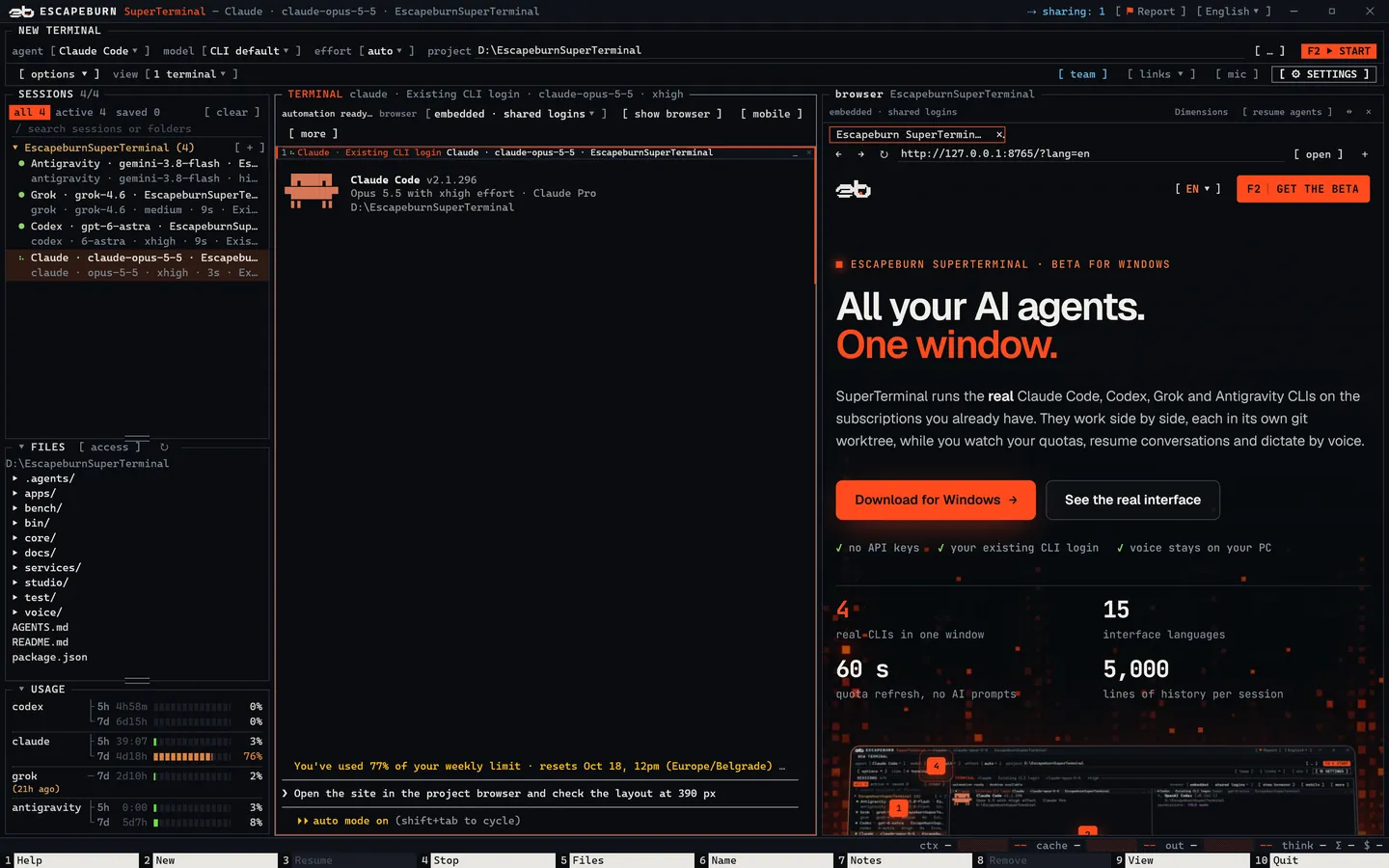Add session to EscapeburnSuperTerminal group
This screenshot has height=868, width=1389.
250,148
